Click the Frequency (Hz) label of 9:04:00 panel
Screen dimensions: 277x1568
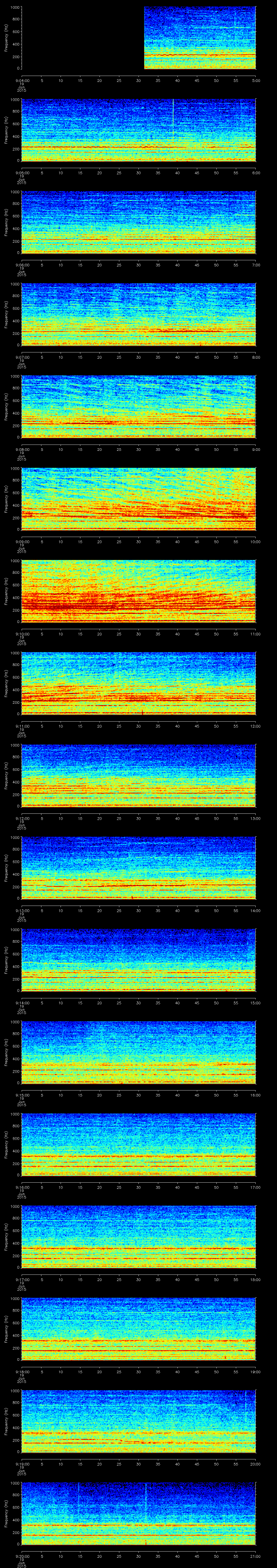(x=6, y=38)
